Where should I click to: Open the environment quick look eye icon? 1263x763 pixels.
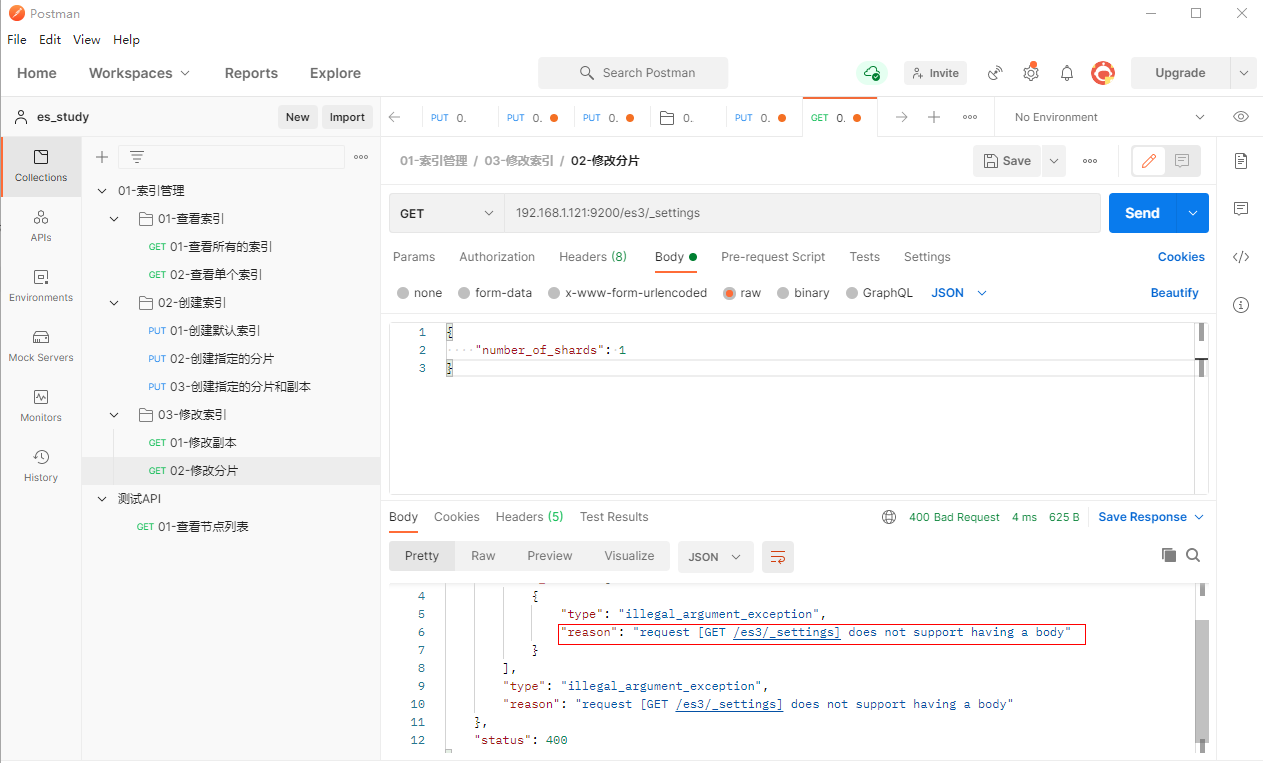pyautogui.click(x=1241, y=117)
